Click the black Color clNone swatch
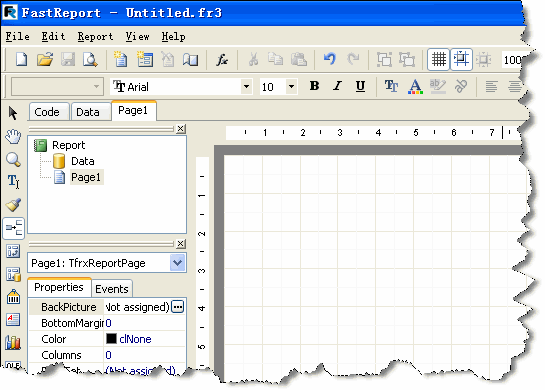The image size is (545, 390). 111,339
